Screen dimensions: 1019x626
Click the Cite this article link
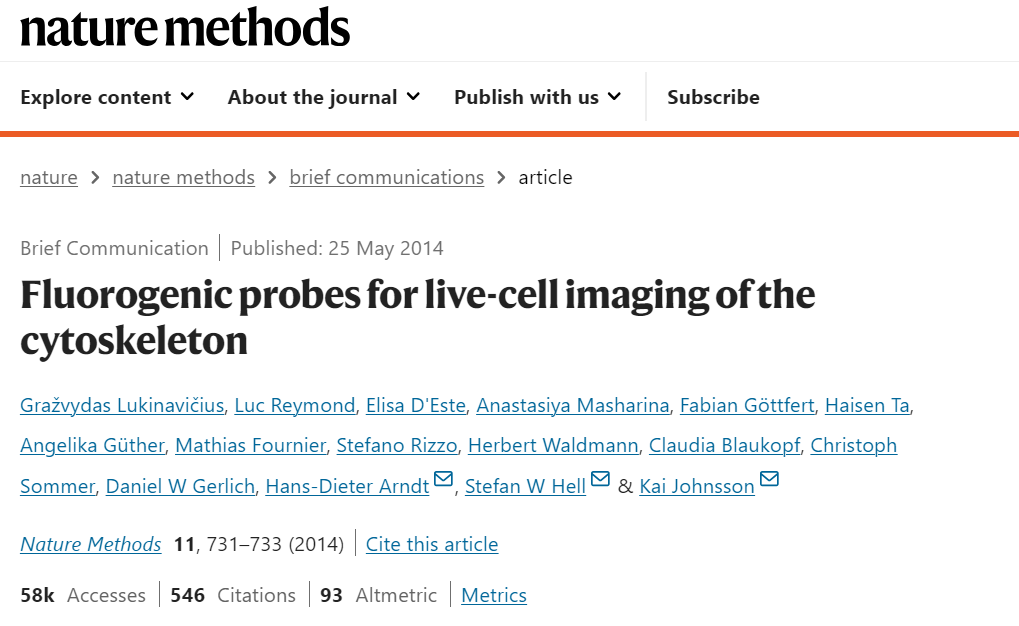[432, 544]
